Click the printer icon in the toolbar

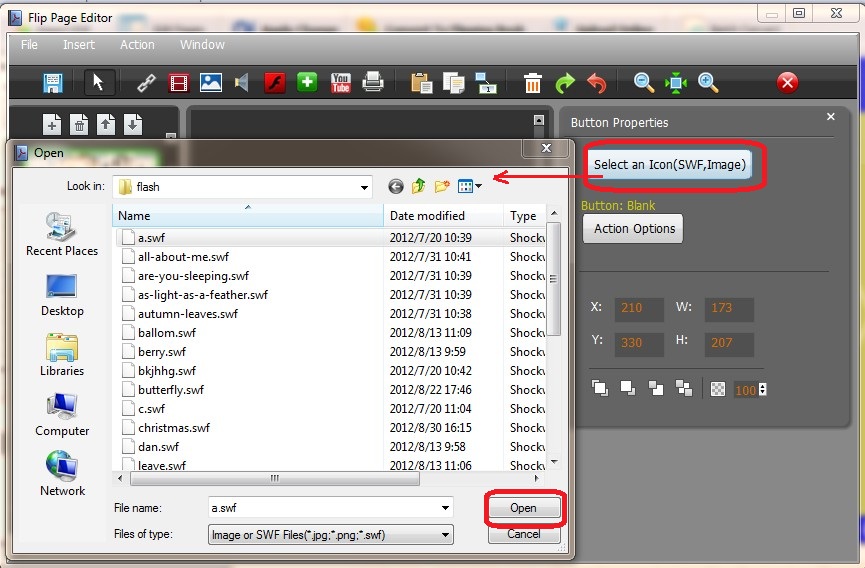(373, 83)
